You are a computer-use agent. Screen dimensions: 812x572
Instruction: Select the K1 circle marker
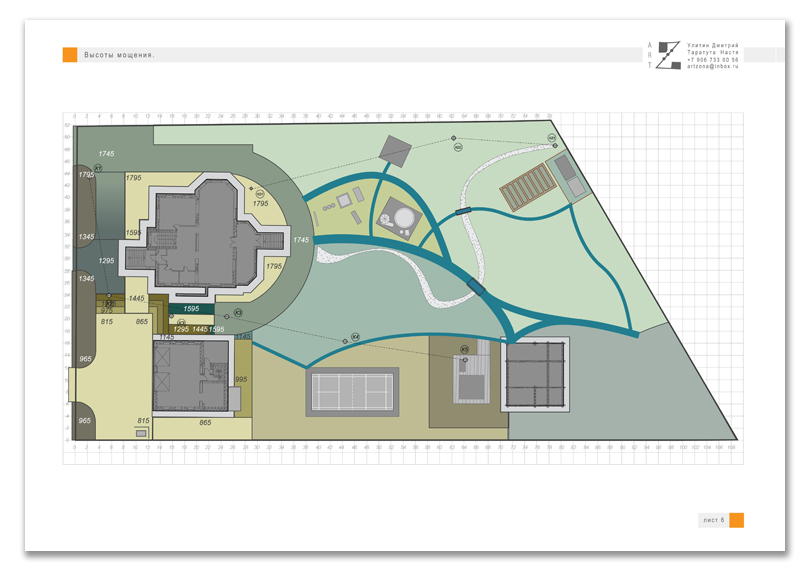coord(97,169)
